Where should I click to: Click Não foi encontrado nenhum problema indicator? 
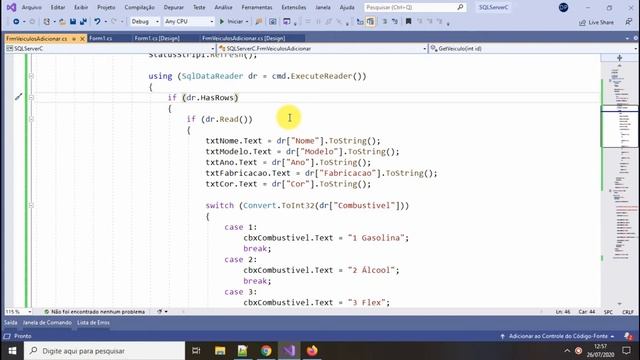tap(95, 312)
